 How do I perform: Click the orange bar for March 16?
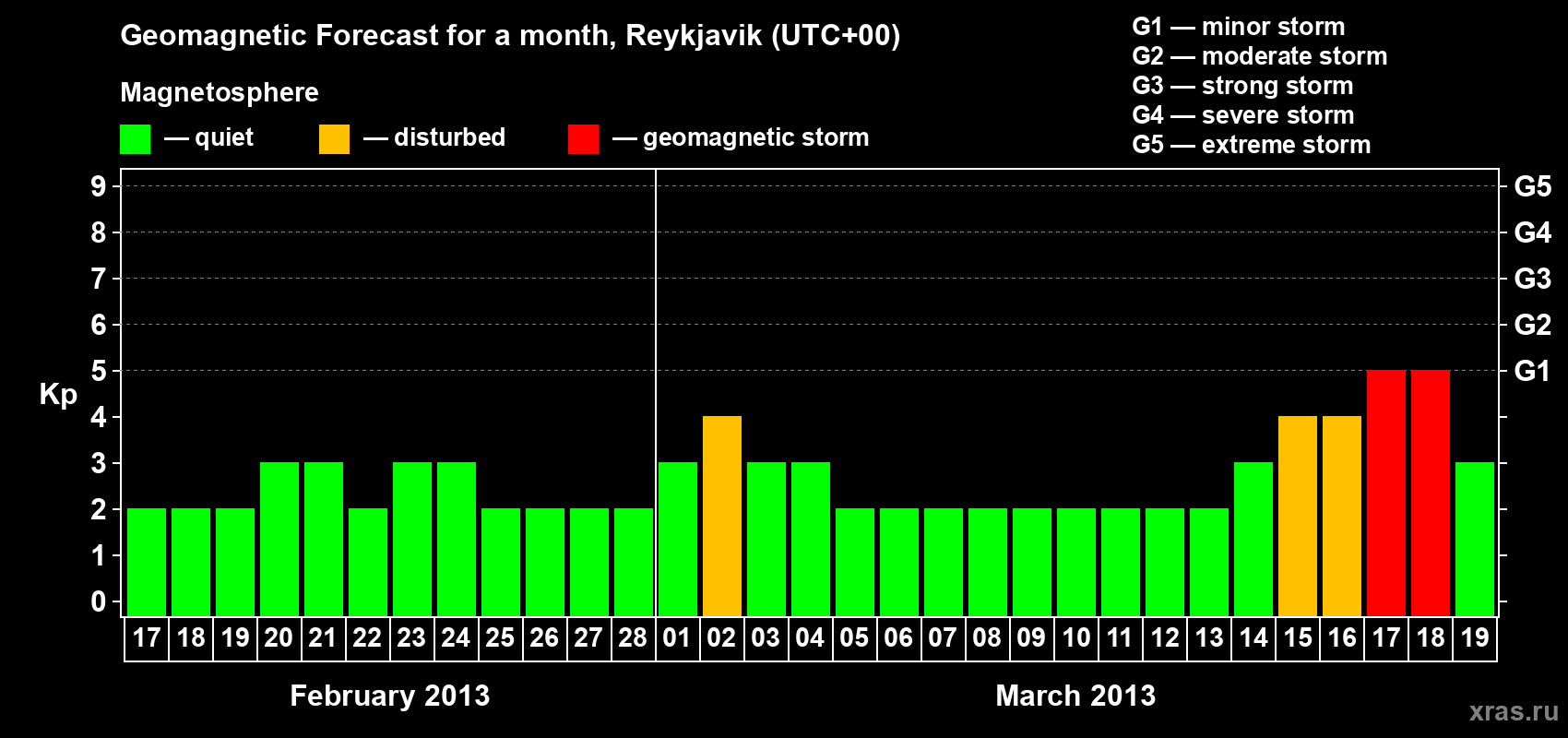[1342, 517]
